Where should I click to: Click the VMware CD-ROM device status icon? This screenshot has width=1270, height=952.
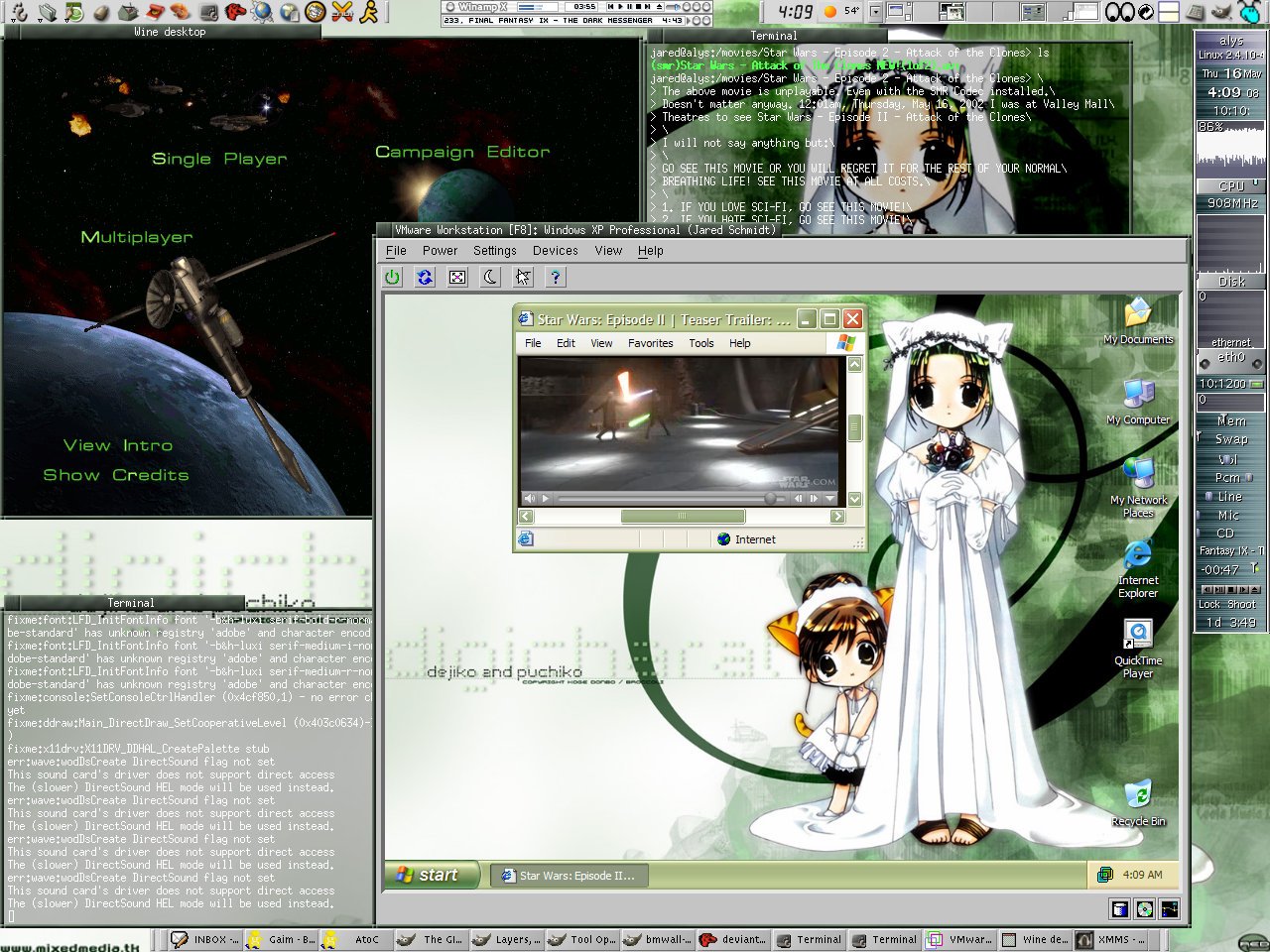[x=1145, y=909]
